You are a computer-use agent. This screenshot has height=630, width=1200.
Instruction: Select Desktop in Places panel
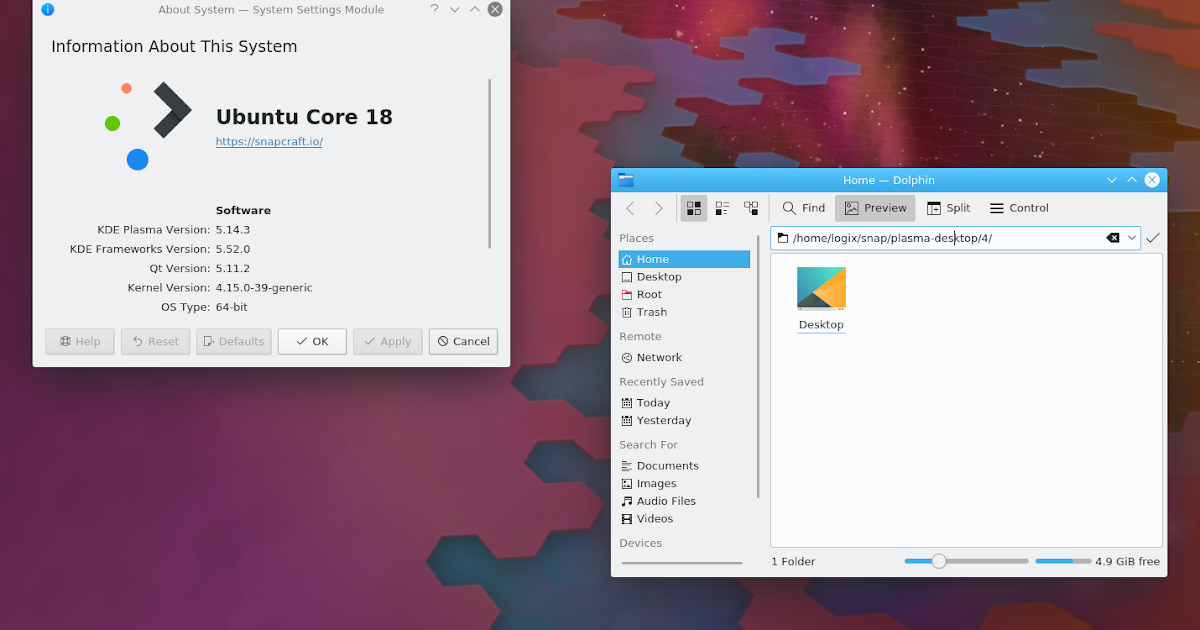tap(684, 277)
